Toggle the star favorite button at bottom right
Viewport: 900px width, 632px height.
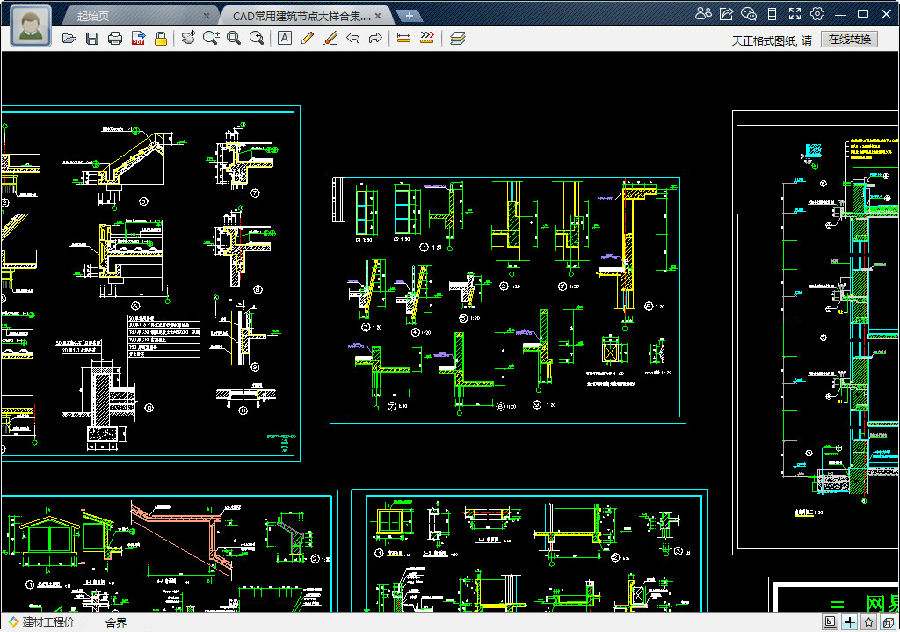(x=869, y=622)
